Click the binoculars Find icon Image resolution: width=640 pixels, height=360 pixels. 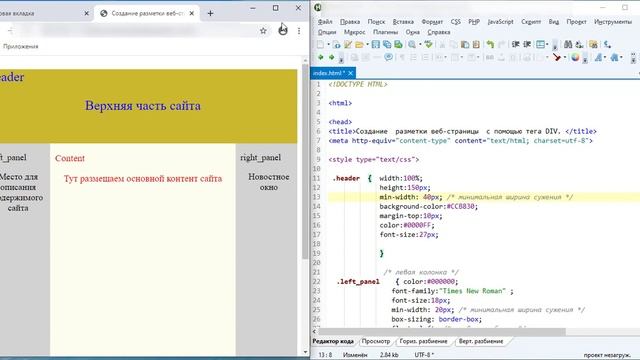tap(568, 44)
